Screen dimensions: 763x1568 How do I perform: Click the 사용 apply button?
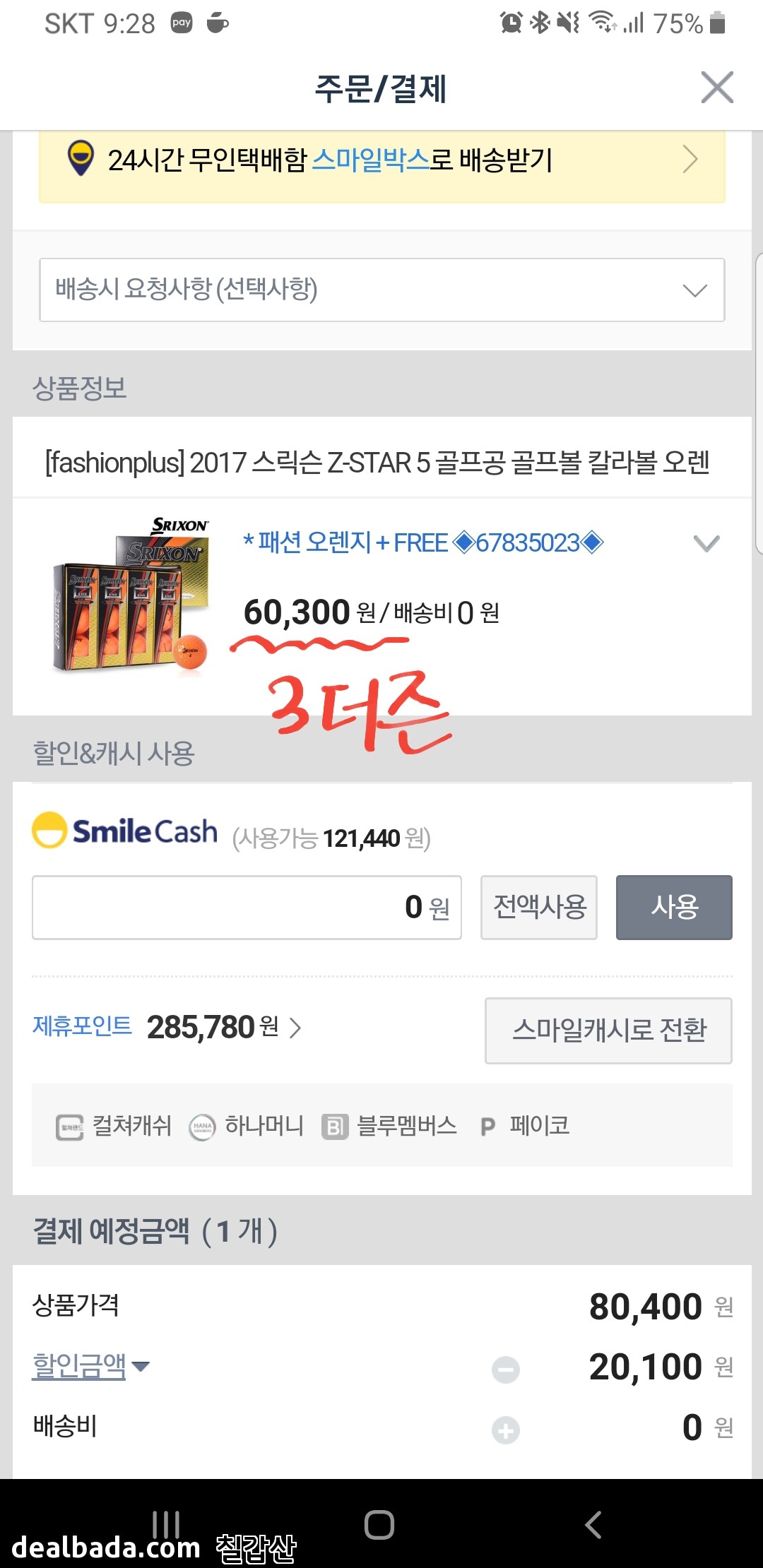pos(674,908)
